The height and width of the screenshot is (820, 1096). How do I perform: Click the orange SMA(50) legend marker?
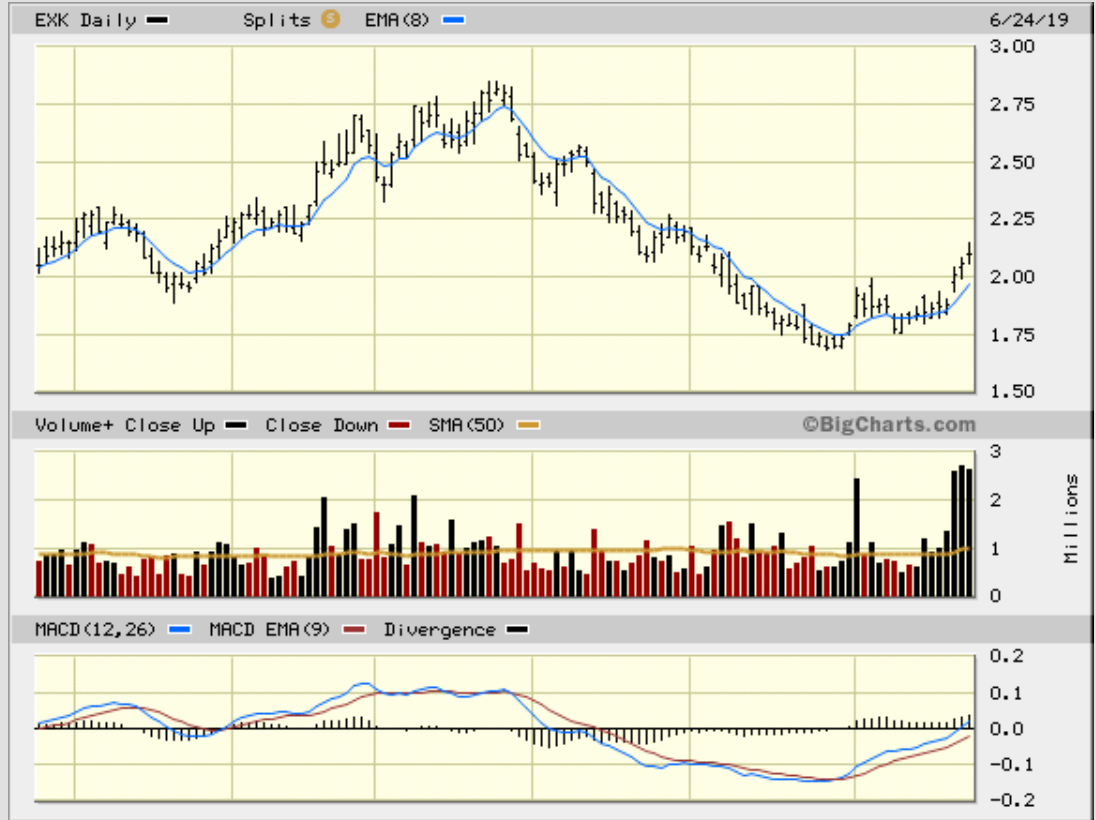[529, 426]
